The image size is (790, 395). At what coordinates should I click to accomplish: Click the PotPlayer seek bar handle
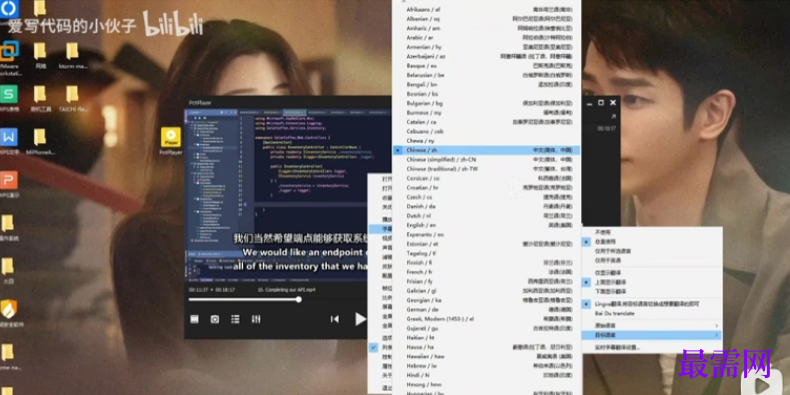click(x=299, y=299)
